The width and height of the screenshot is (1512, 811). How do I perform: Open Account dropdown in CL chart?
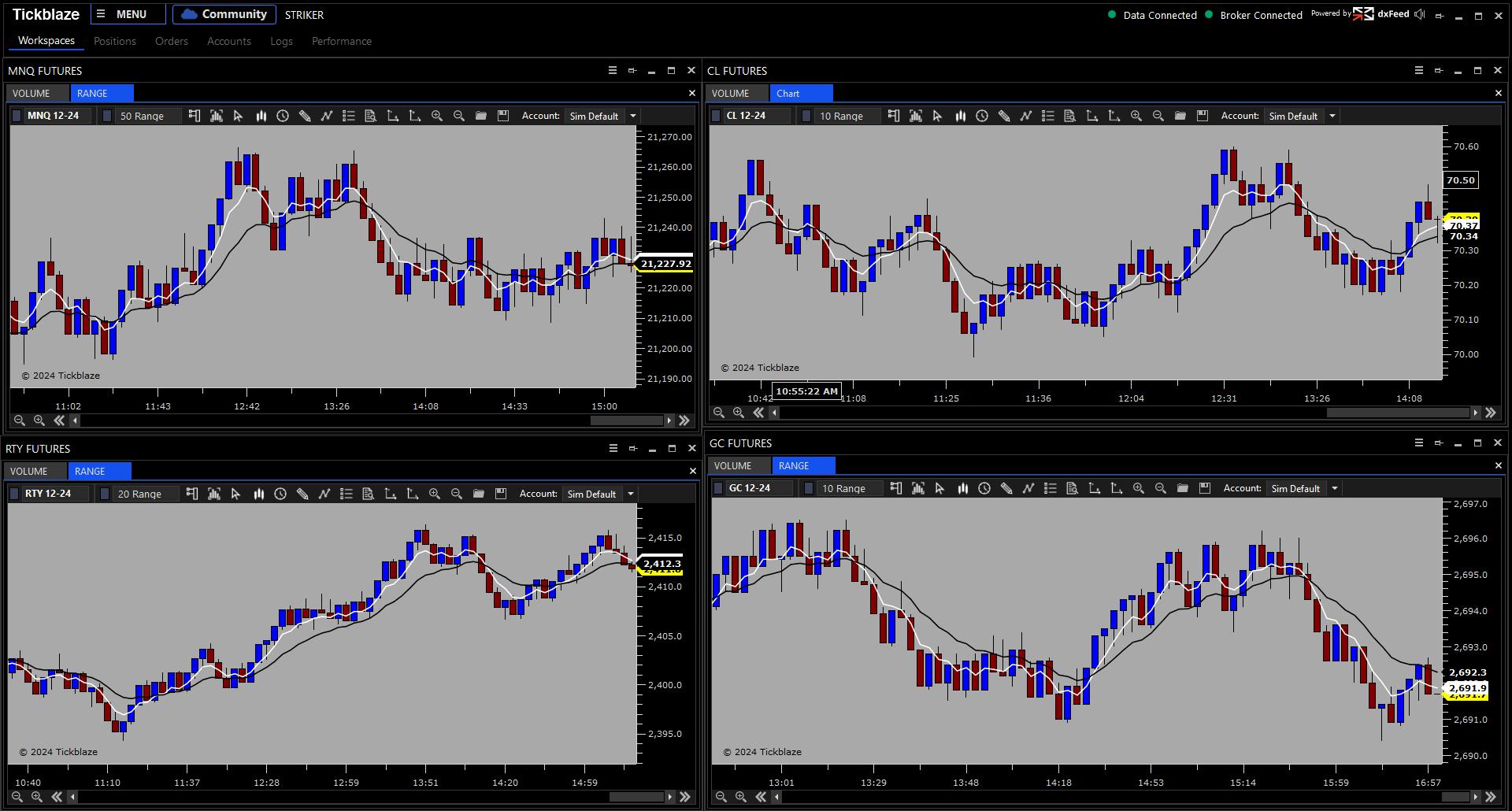click(x=1301, y=116)
